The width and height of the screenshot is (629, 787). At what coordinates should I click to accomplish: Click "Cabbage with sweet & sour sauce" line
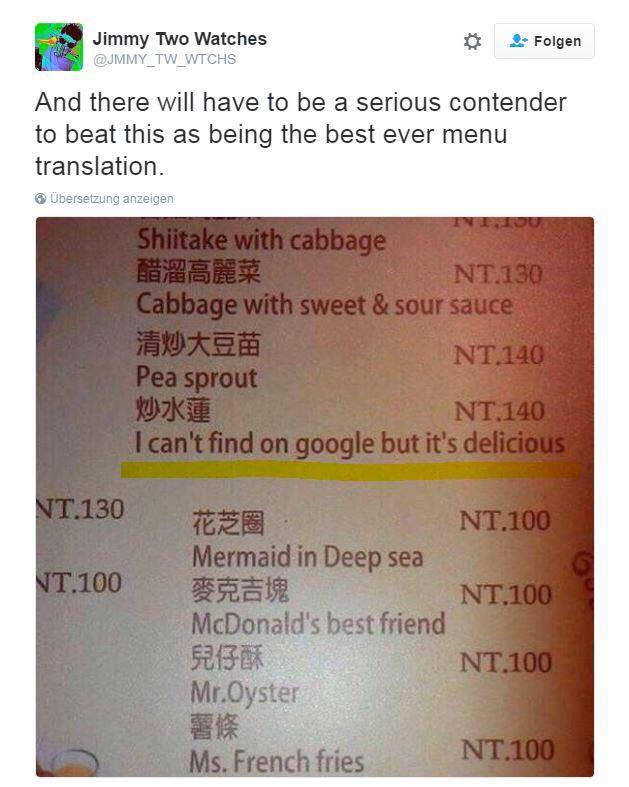(324, 304)
